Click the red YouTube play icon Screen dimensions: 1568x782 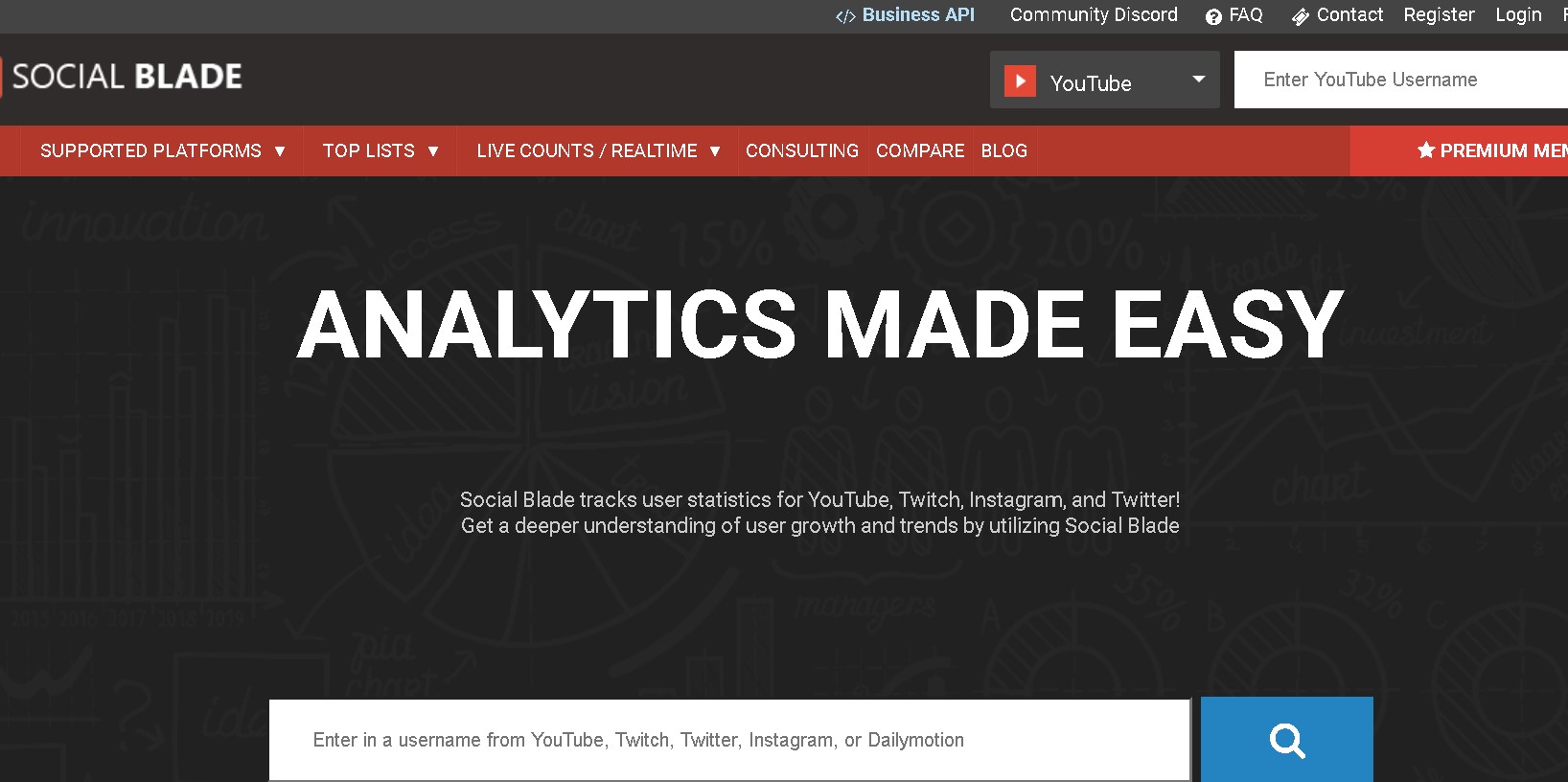1020,81
